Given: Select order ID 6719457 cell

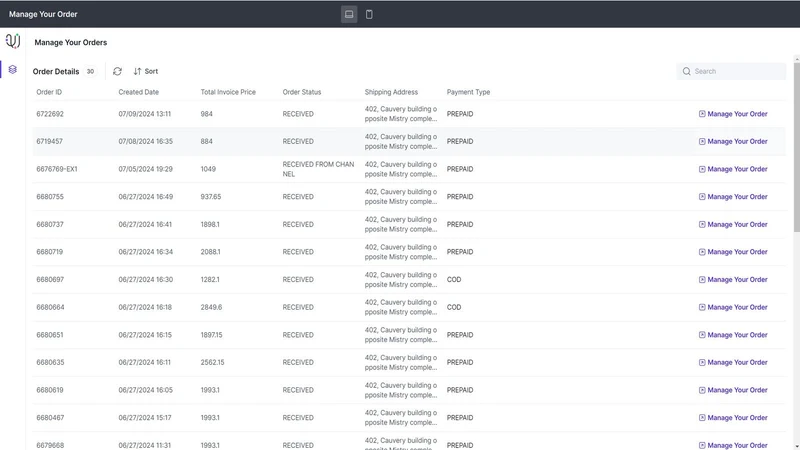Looking at the screenshot, I should point(49,141).
